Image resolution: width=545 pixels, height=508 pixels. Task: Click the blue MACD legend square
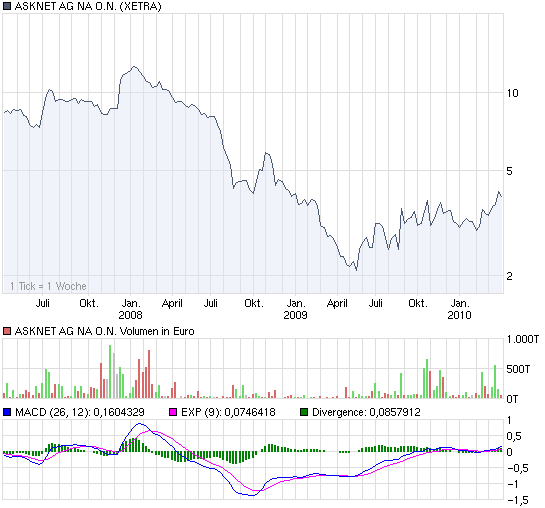(7, 412)
